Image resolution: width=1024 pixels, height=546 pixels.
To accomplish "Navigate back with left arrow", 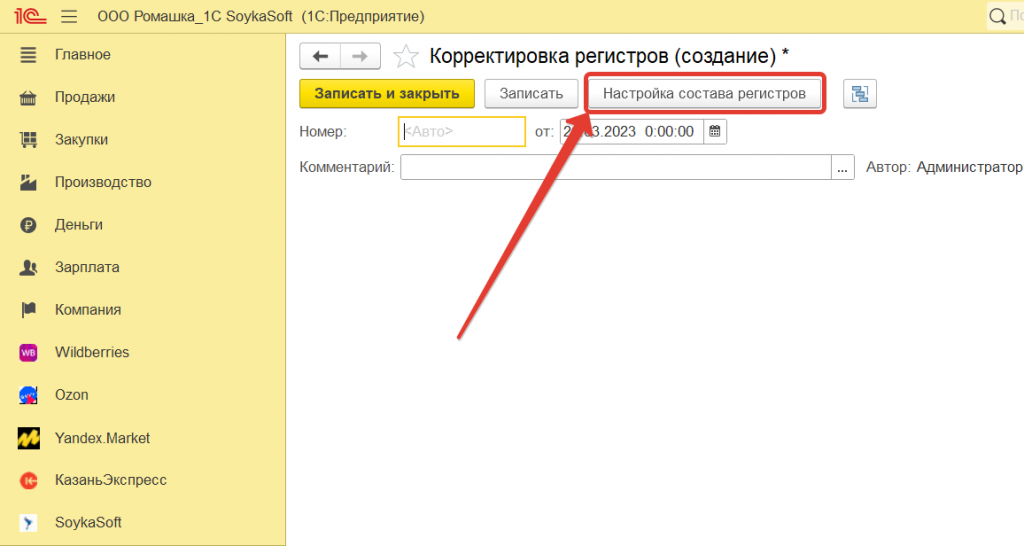I will (x=320, y=56).
